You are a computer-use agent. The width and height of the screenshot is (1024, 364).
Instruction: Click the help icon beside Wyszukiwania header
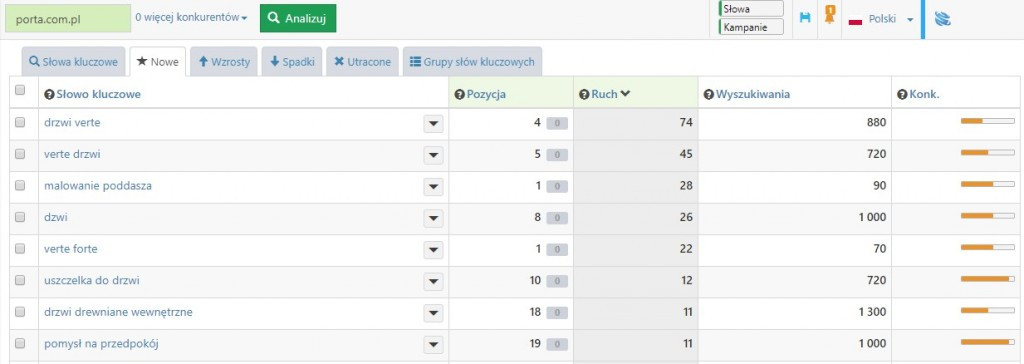(709, 95)
